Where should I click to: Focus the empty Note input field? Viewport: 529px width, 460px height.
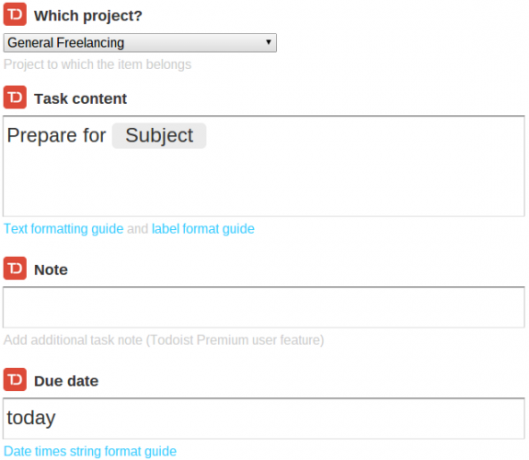pyautogui.click(x=264, y=307)
